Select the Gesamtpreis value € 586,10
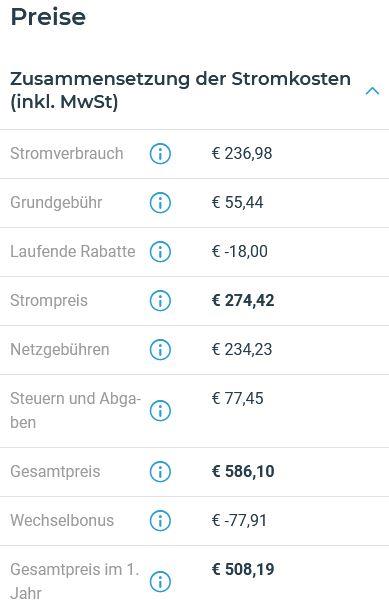Image resolution: width=389 pixels, height=610 pixels. [x=243, y=472]
